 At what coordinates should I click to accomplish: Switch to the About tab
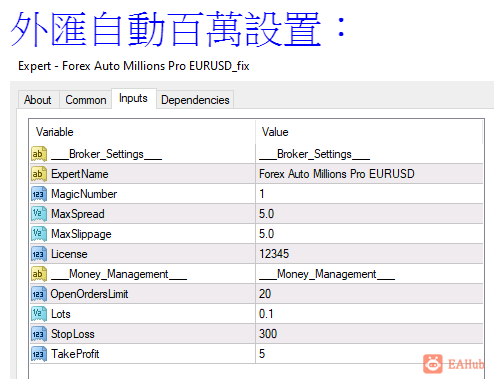[38, 100]
